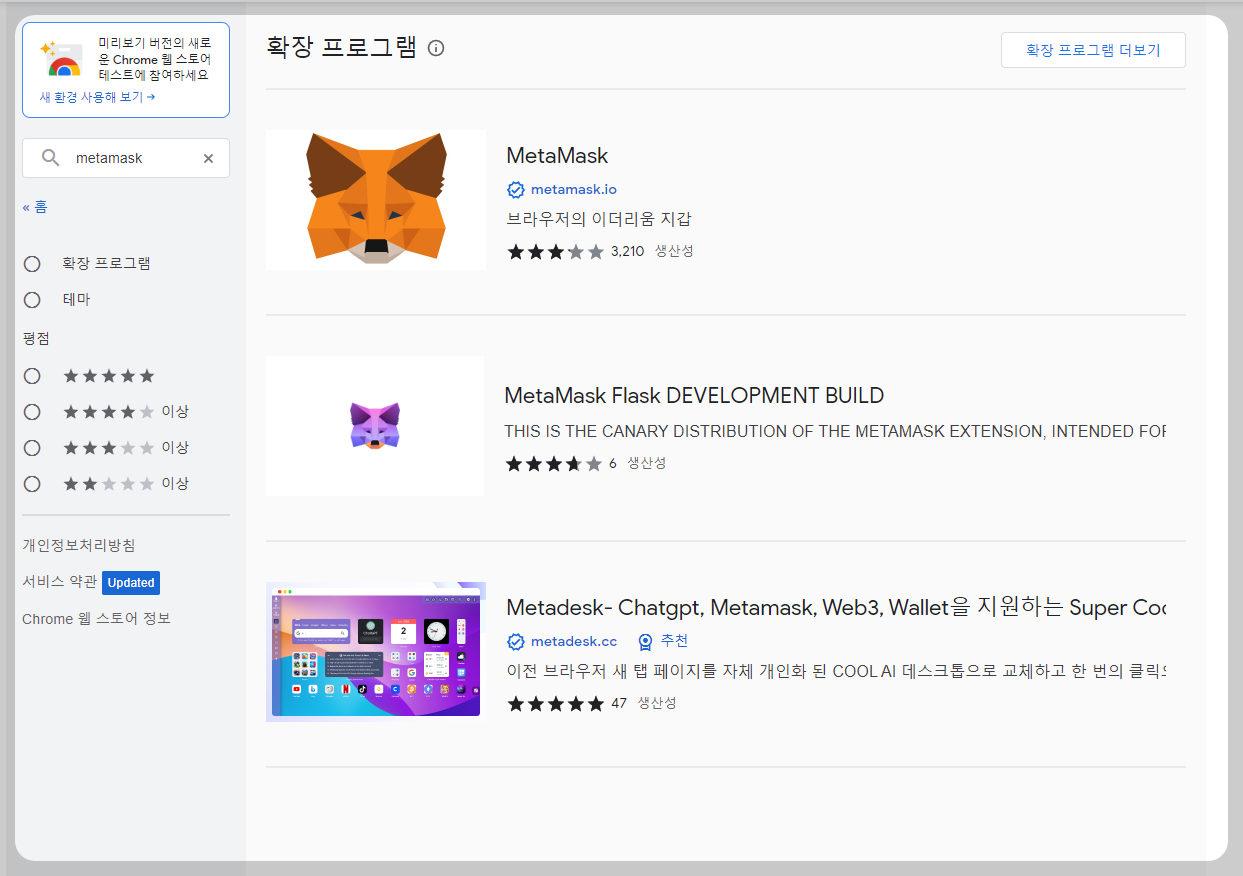The image size is (1243, 876).
Task: Open the extensions info icon
Action: click(436, 48)
